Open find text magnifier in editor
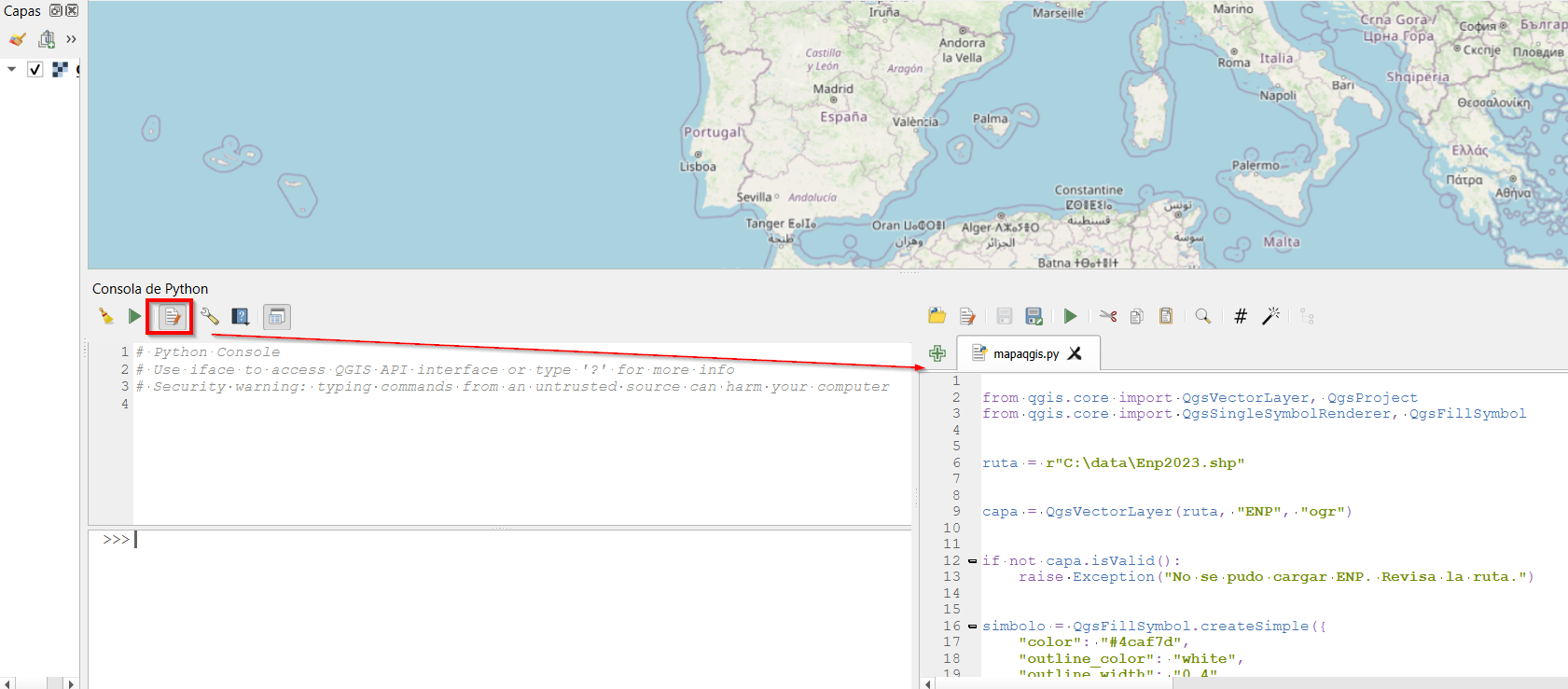The image size is (1568, 689). point(1203,316)
